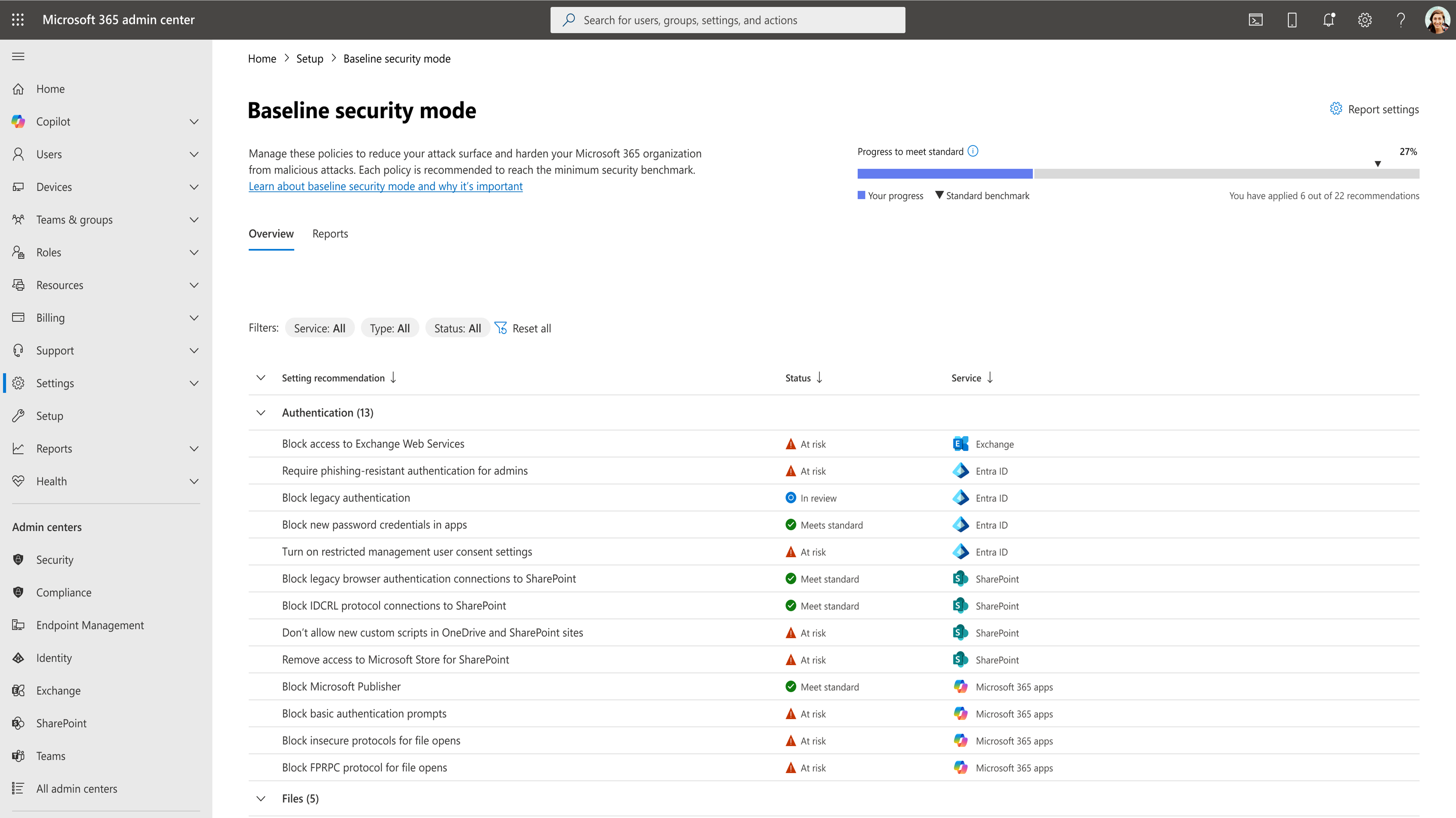Viewport: 1456px width, 818px height.
Task: Open Report settings via its gear icon
Action: tap(1336, 109)
